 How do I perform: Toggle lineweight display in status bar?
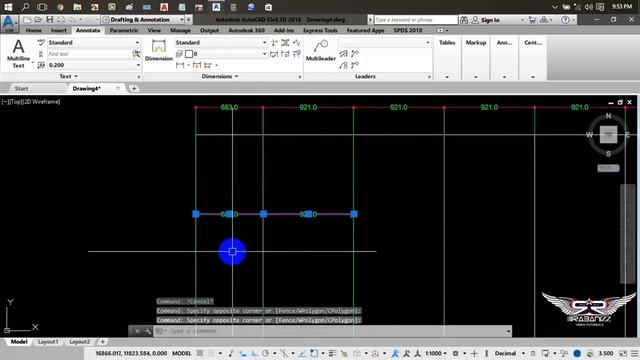click(332, 353)
